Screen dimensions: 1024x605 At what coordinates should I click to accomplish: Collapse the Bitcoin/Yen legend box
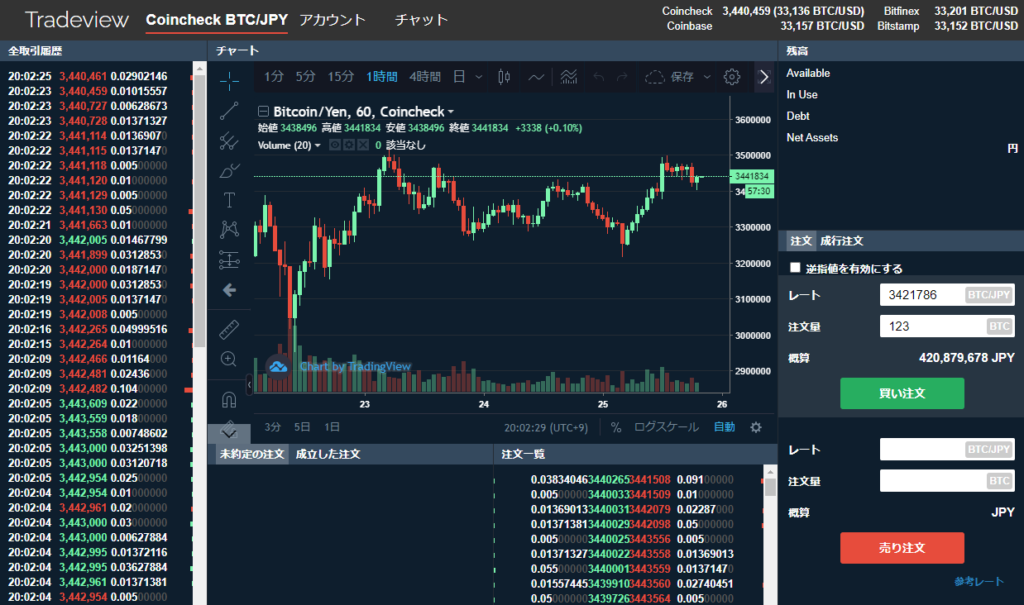263,112
